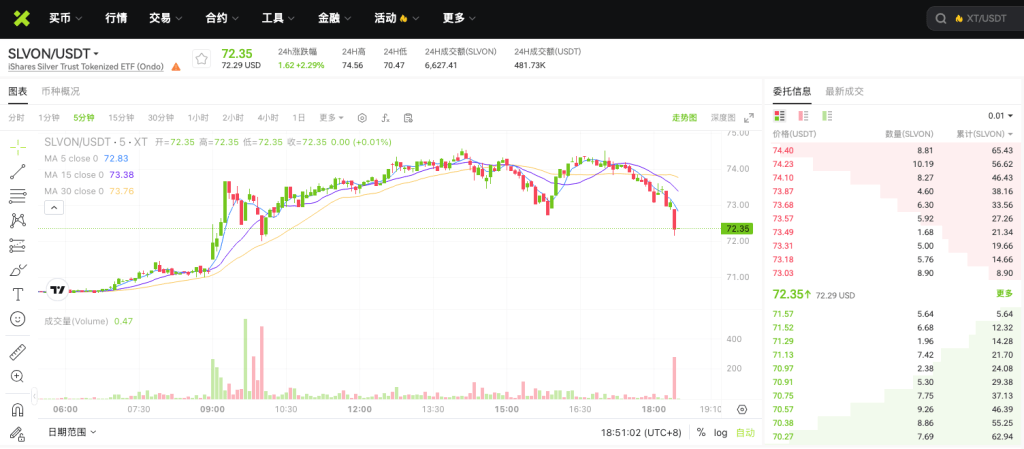Show bids-only order book view
Viewport: 1024px width, 449px height.
click(827, 116)
